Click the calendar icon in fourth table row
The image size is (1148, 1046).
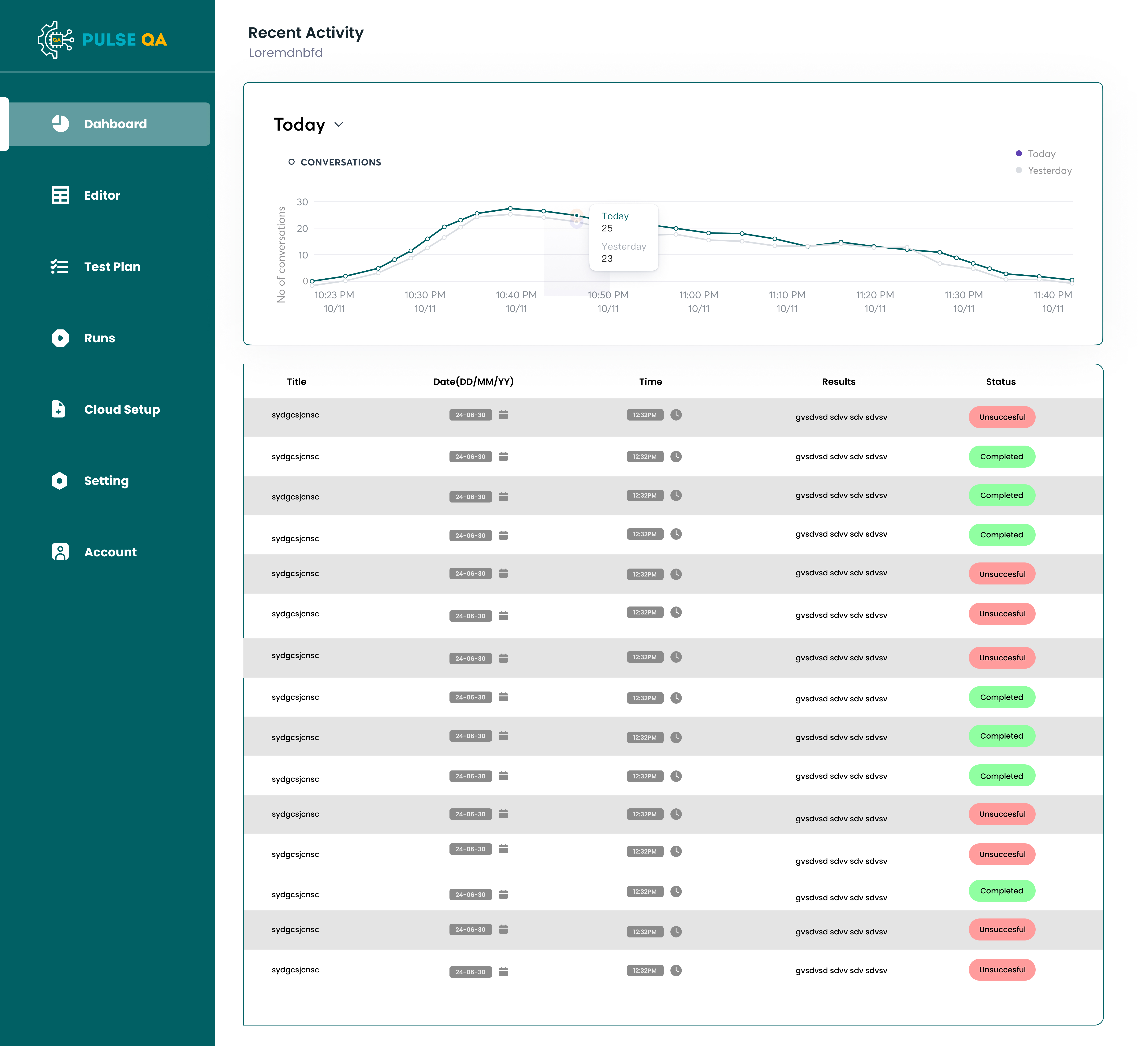503,535
